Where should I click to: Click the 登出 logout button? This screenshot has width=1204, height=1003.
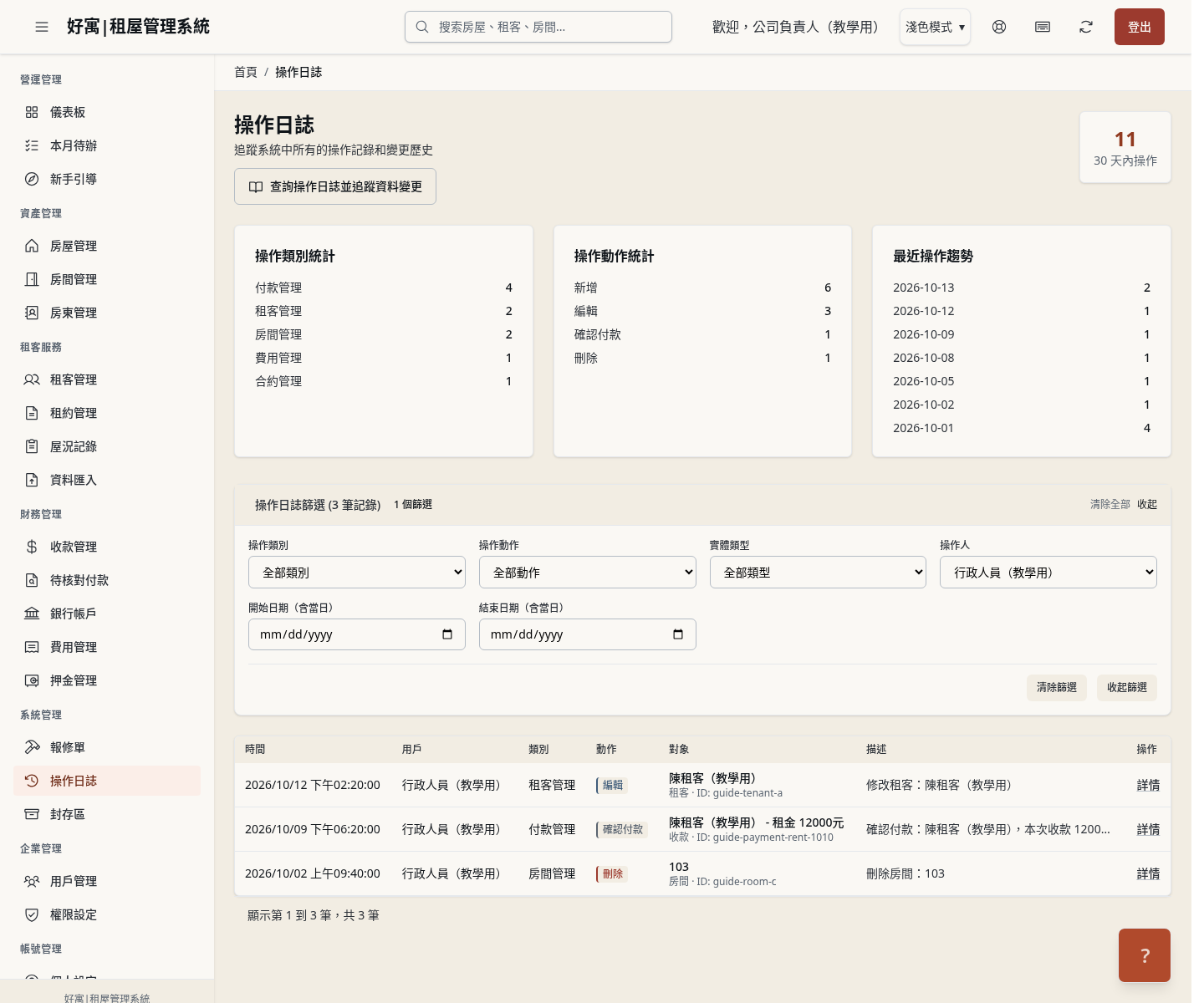coord(1140,27)
